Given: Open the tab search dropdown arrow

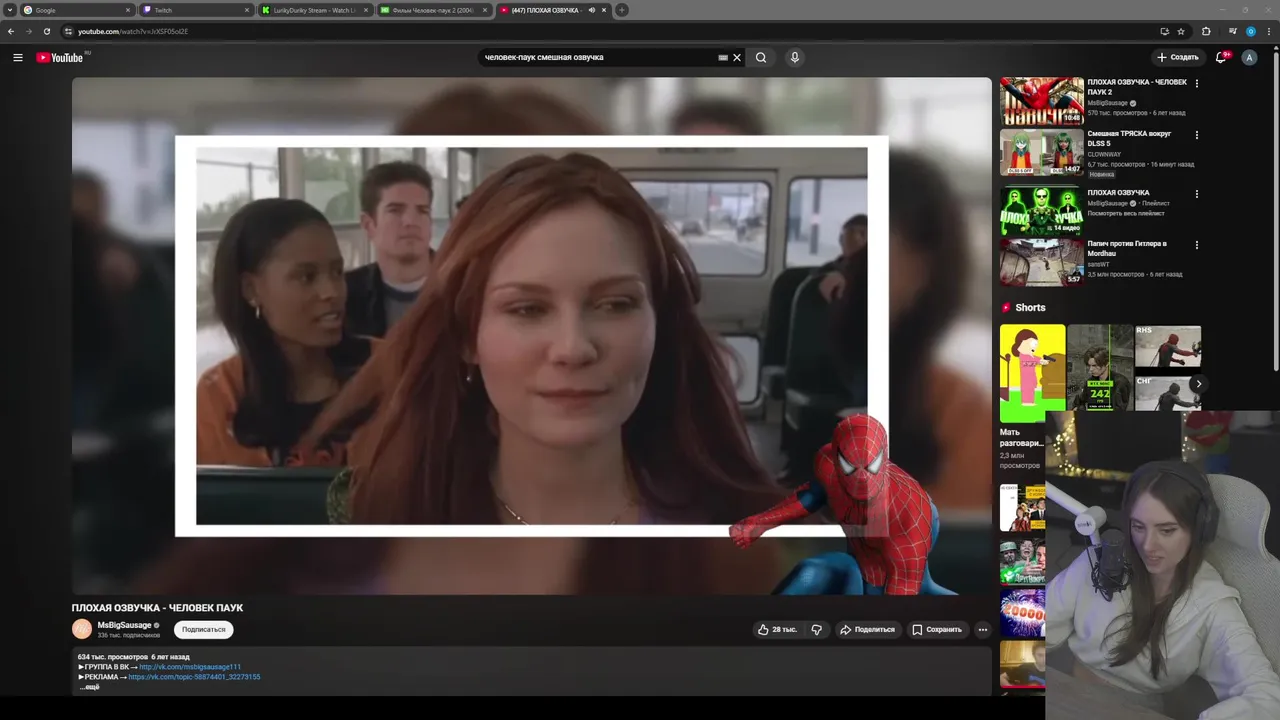Looking at the screenshot, I should [10, 10].
